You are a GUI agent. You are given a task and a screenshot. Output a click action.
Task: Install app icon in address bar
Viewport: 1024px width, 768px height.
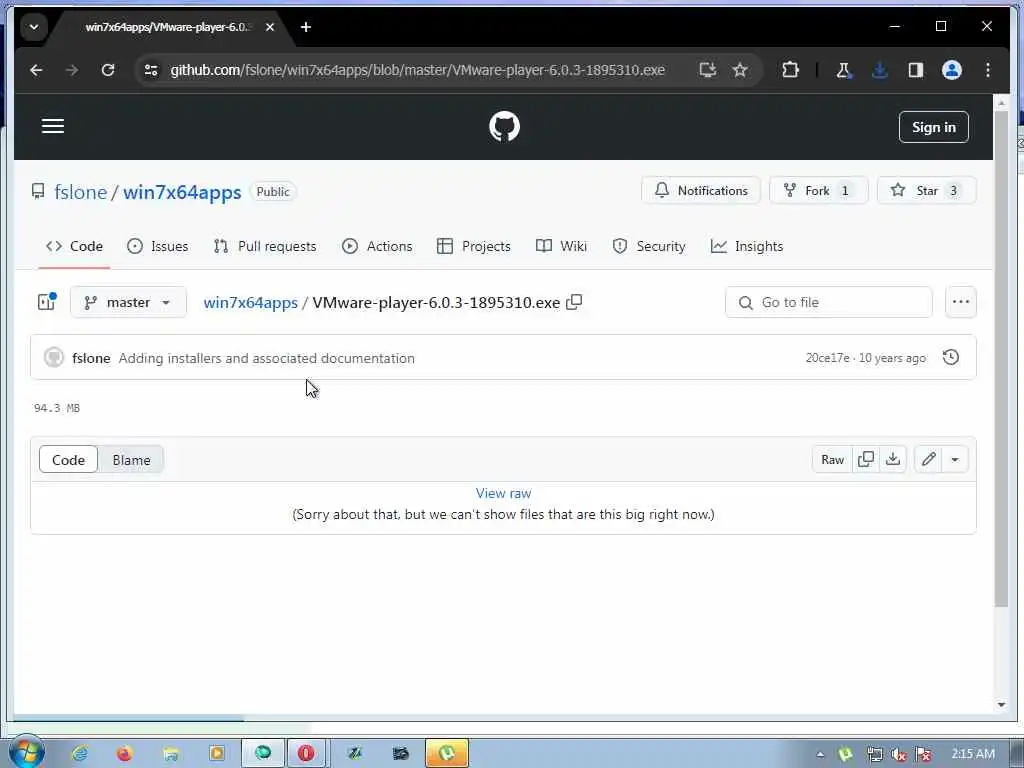point(707,70)
